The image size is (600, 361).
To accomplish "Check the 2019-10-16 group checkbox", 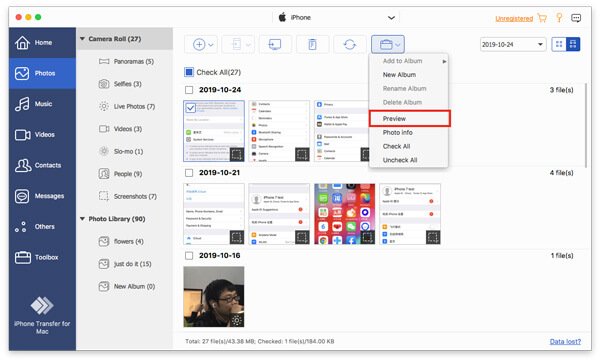I will pos(189,256).
